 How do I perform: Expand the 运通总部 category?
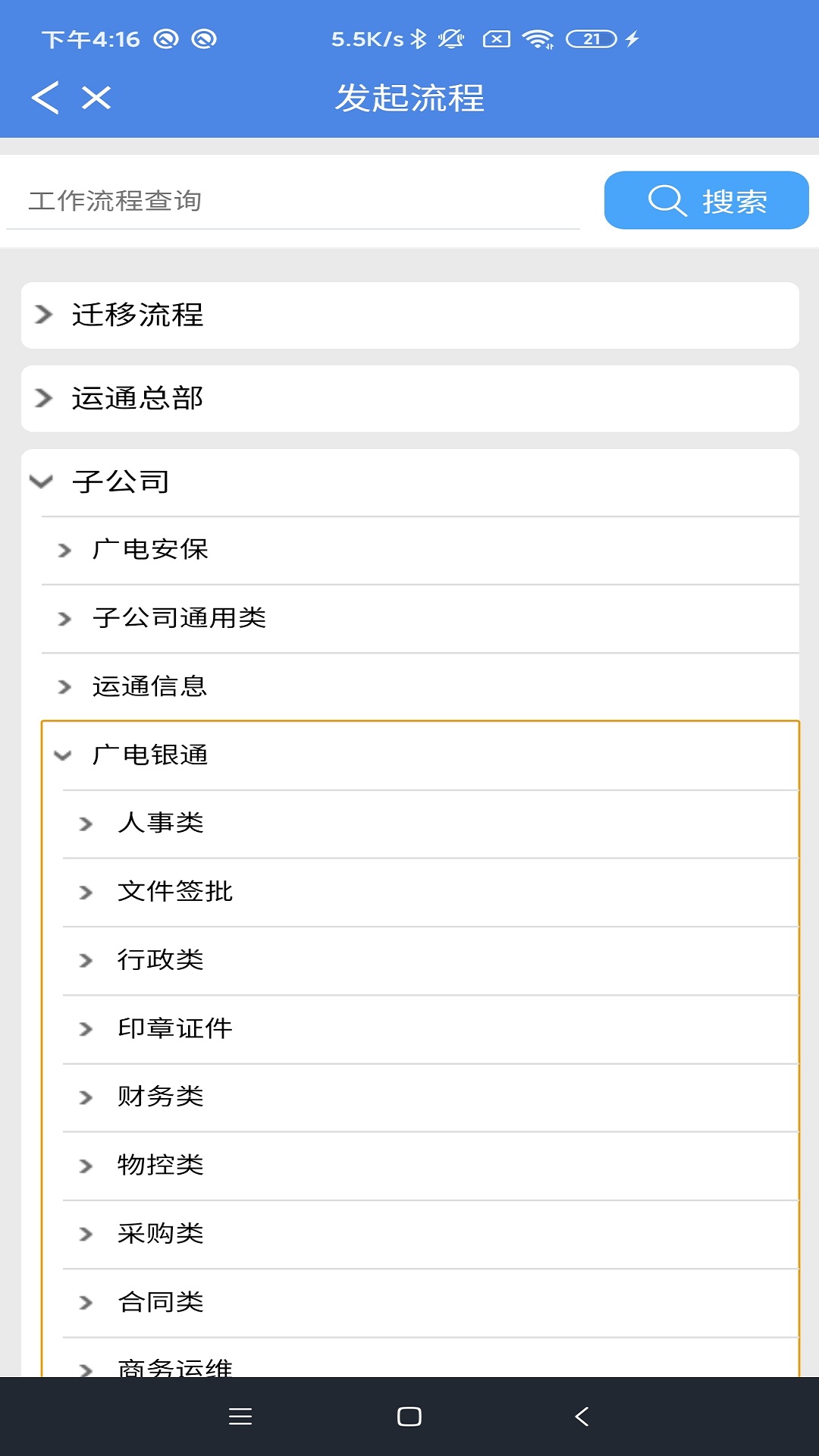pos(409,399)
